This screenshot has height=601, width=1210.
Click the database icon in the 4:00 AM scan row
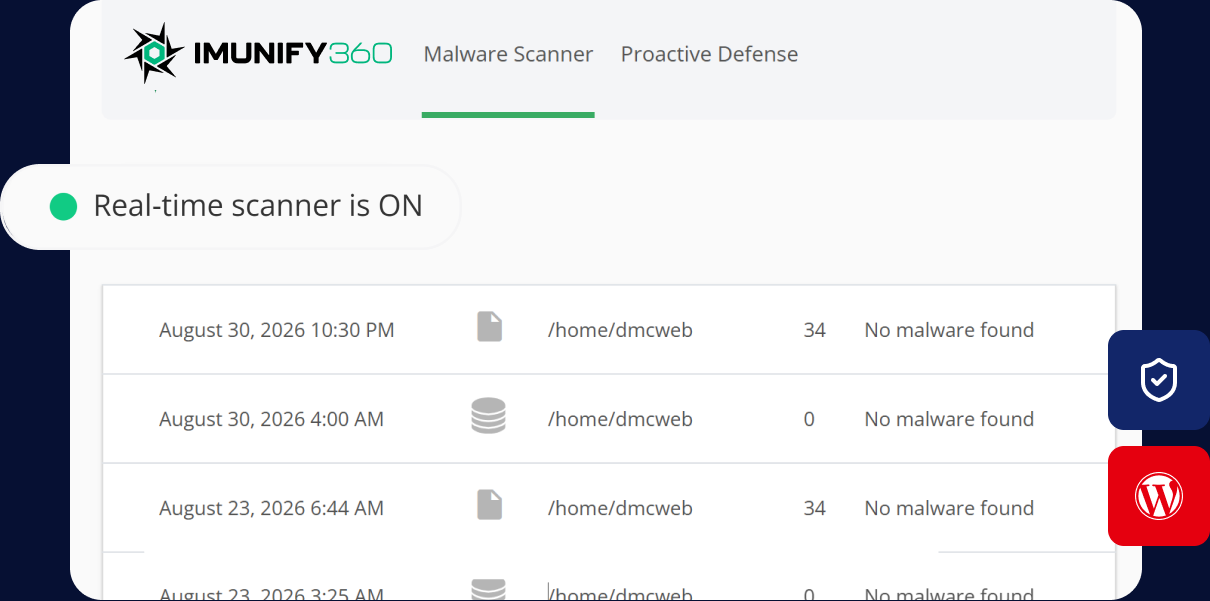click(x=488, y=416)
